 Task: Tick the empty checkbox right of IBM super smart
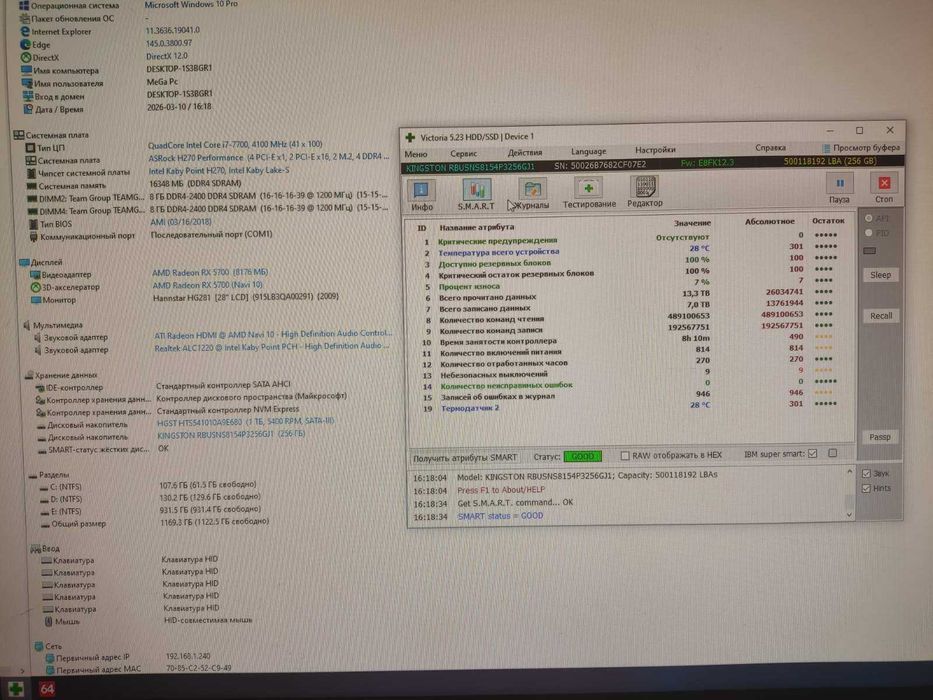(833, 454)
